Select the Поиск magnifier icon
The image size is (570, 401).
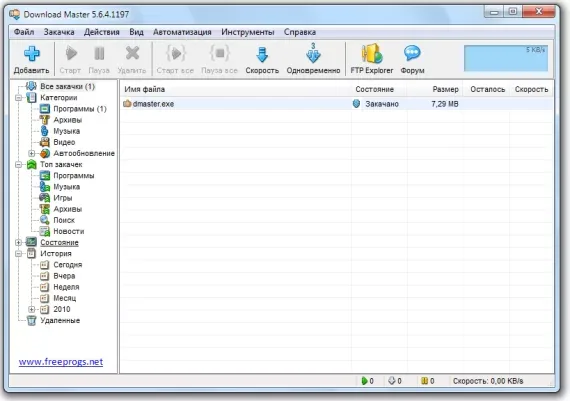[x=45, y=220]
